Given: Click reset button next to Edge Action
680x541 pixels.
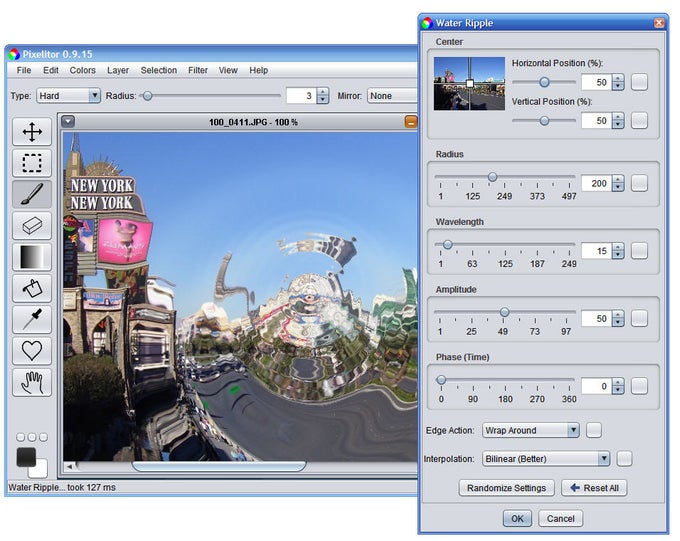Looking at the screenshot, I should 594,430.
